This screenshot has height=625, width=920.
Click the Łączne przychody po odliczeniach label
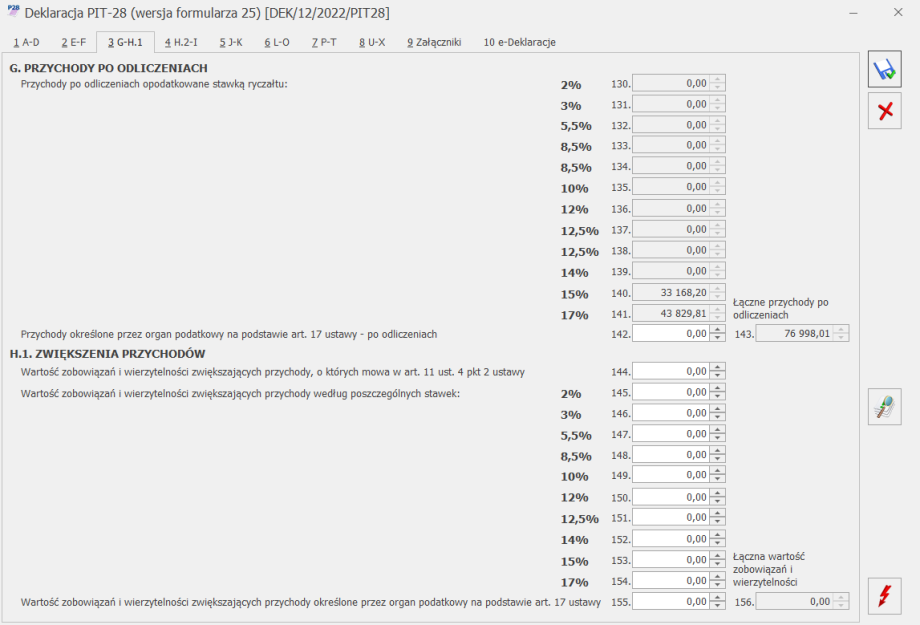click(780, 309)
